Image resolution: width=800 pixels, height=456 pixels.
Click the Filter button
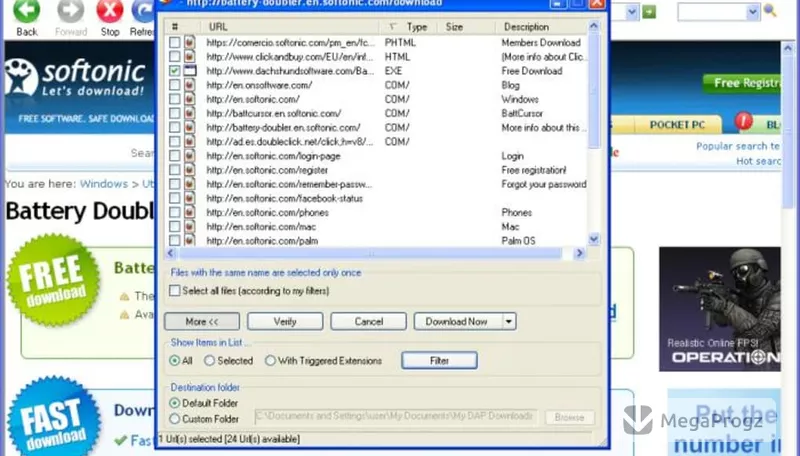[x=439, y=361]
